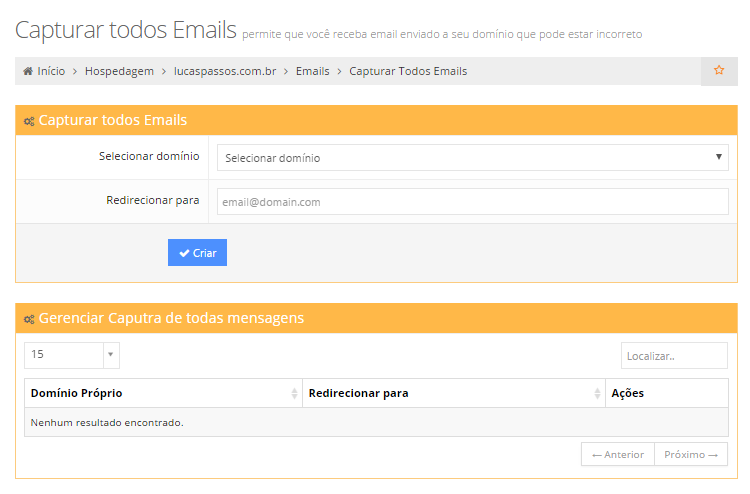Image resolution: width=750 pixels, height=494 pixels.
Task: Open lucaspassos.com.br breadcrumb link
Action: point(224,72)
